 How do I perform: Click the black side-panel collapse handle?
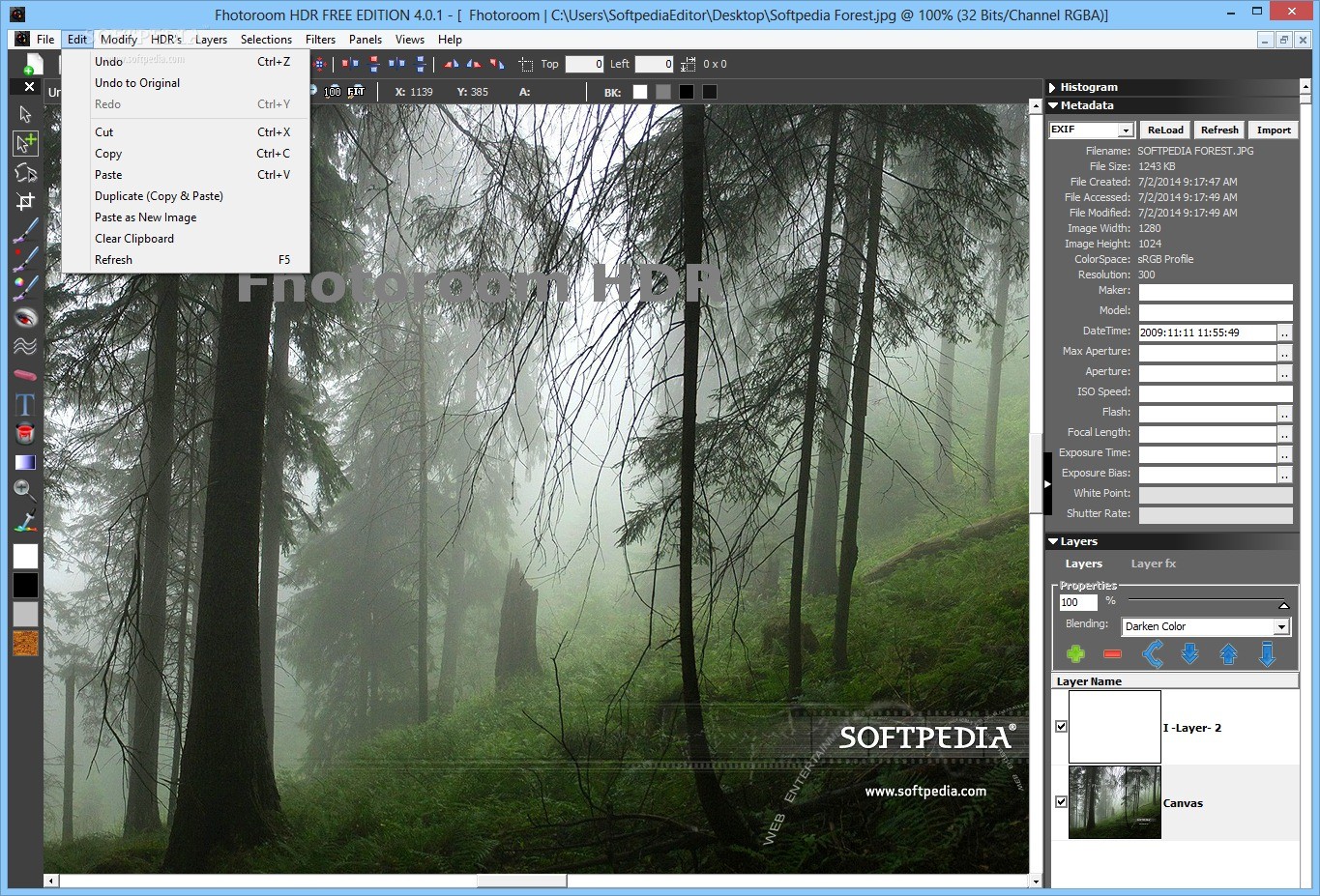(1047, 482)
